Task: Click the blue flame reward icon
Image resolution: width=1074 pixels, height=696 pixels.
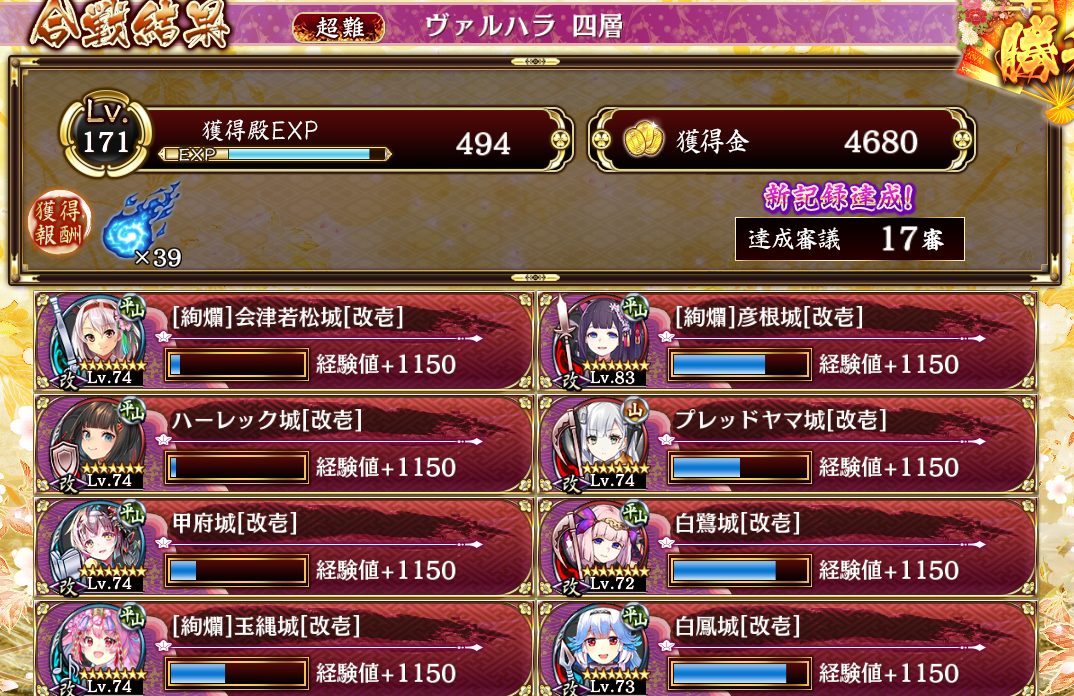Action: pyautogui.click(x=139, y=221)
